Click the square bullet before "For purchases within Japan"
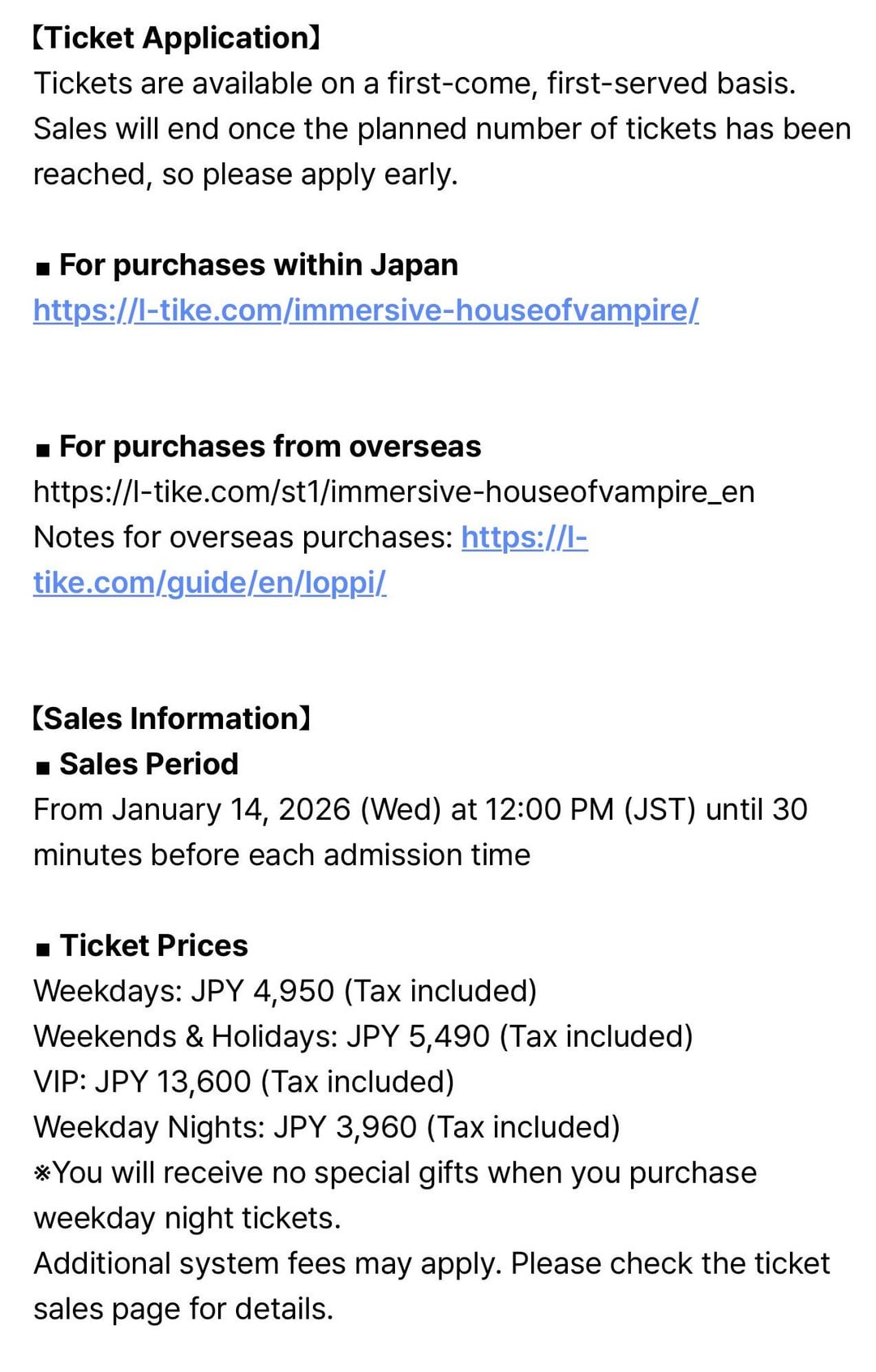This screenshot has width=876, height=1372. (42, 268)
